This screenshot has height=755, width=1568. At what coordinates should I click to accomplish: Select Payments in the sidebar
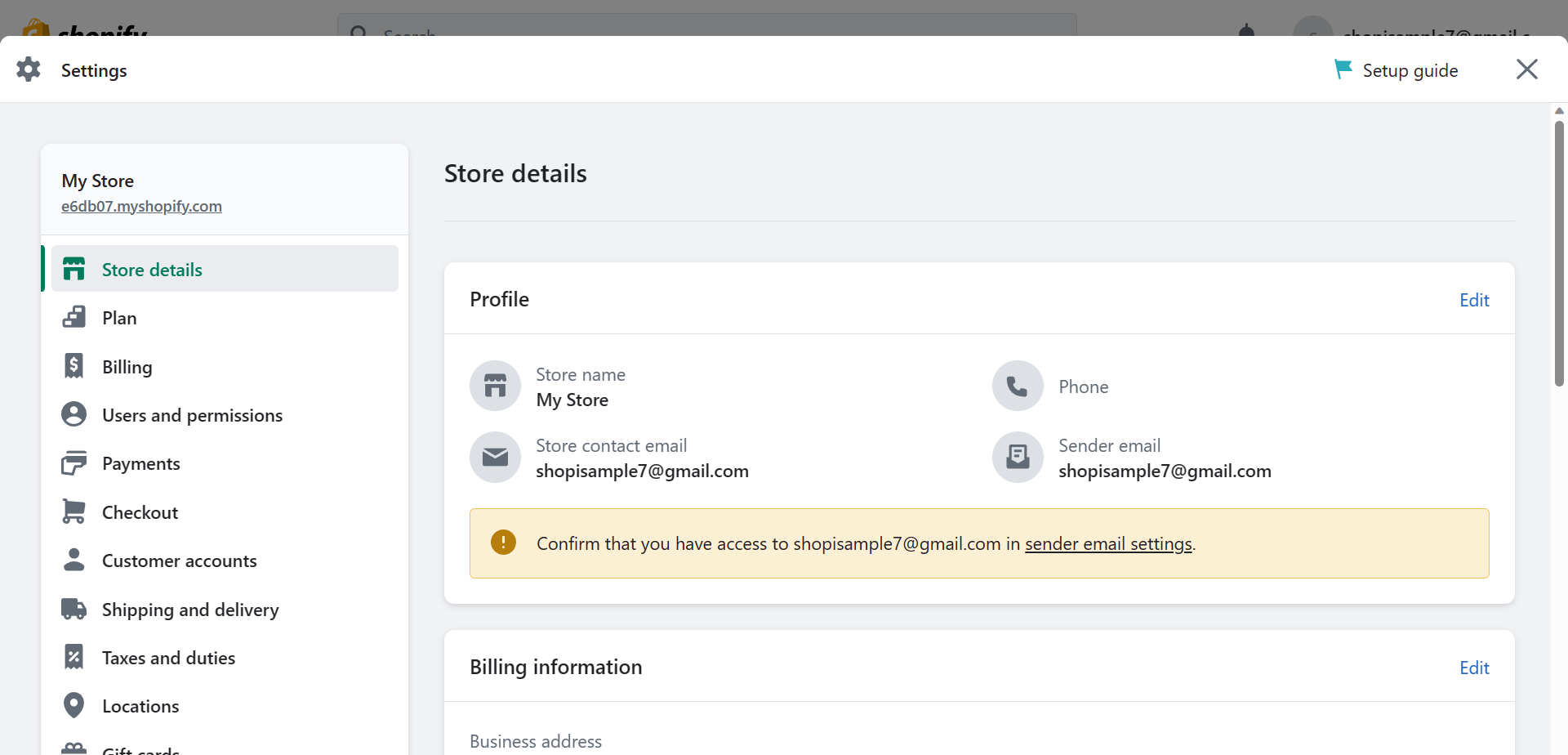point(225,462)
